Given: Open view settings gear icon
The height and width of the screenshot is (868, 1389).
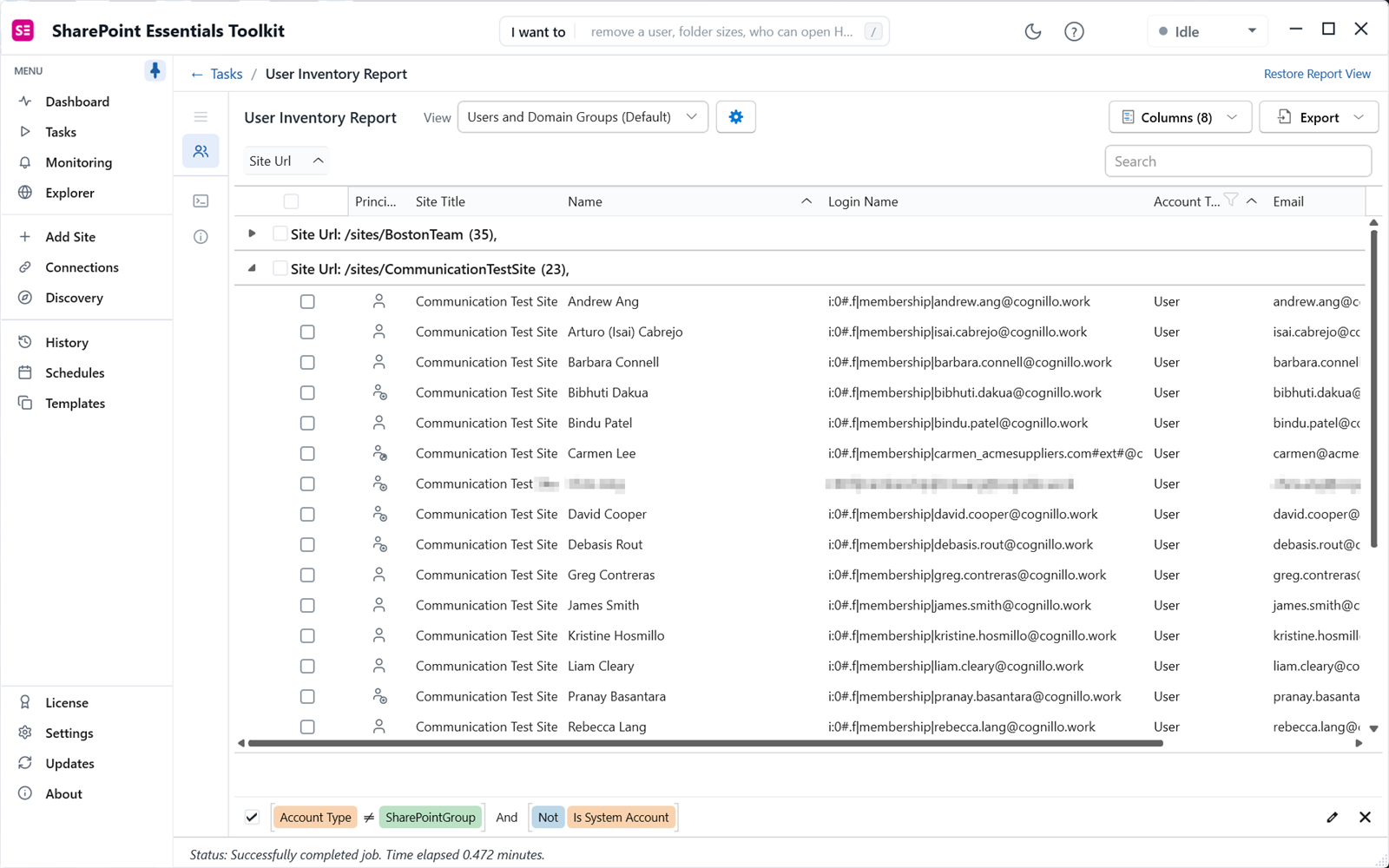Looking at the screenshot, I should tap(736, 117).
